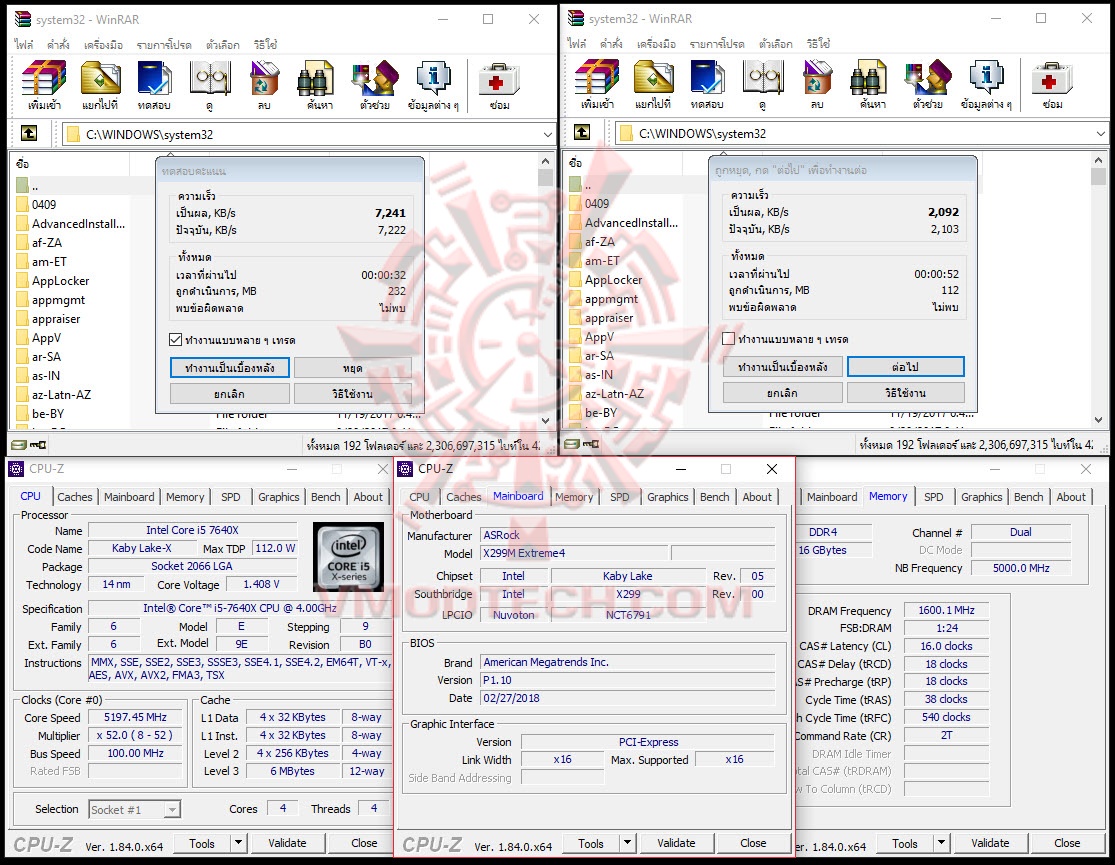Image resolution: width=1115 pixels, height=865 pixels.
Task: Click Add icon in left WinRAR toolbar
Action: tap(44, 85)
